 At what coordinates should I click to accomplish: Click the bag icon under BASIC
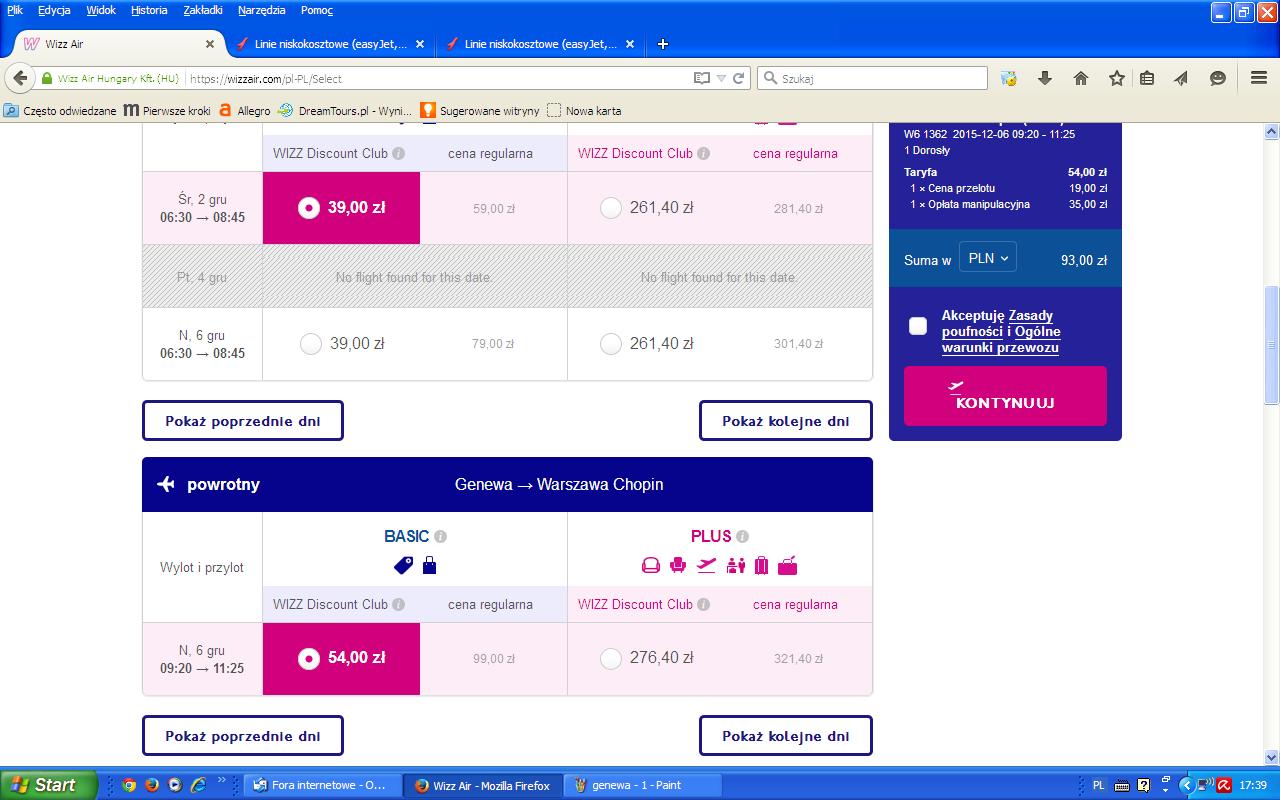pyautogui.click(x=429, y=566)
